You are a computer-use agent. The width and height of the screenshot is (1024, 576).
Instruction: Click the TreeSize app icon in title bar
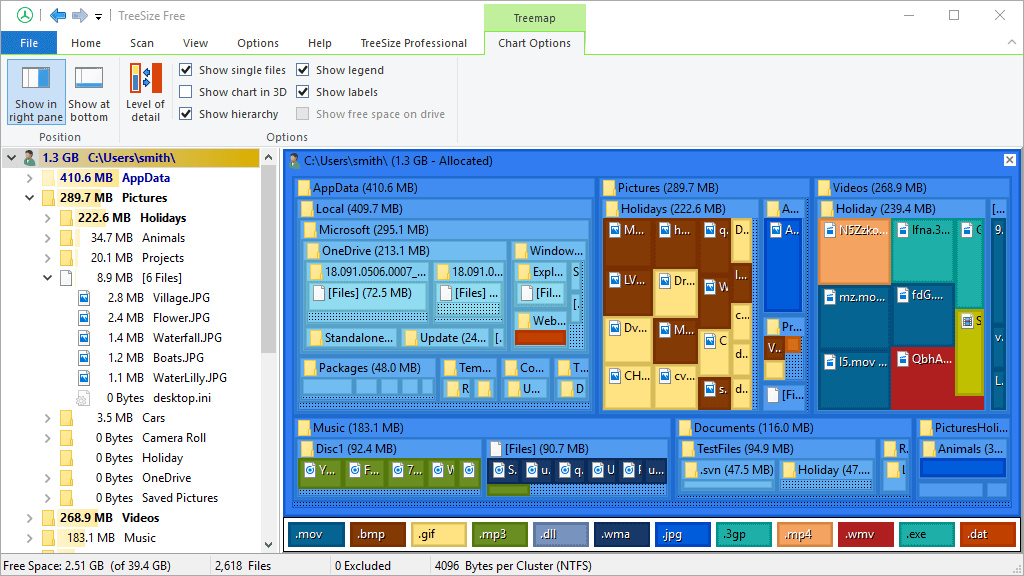[25, 15]
